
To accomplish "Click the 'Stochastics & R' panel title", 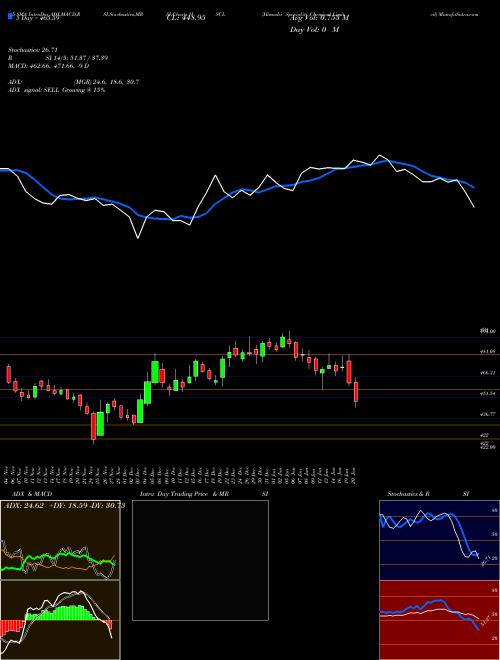I will click(409, 494).
